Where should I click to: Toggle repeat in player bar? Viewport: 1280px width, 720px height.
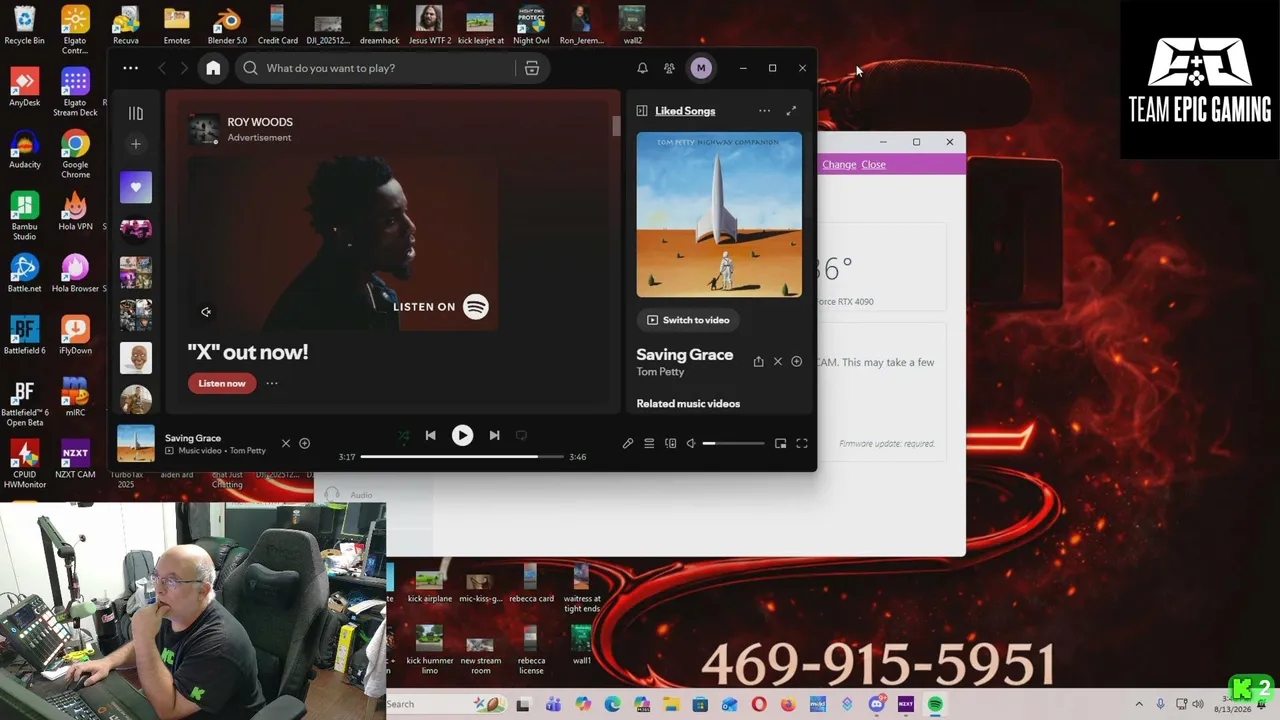click(521, 435)
